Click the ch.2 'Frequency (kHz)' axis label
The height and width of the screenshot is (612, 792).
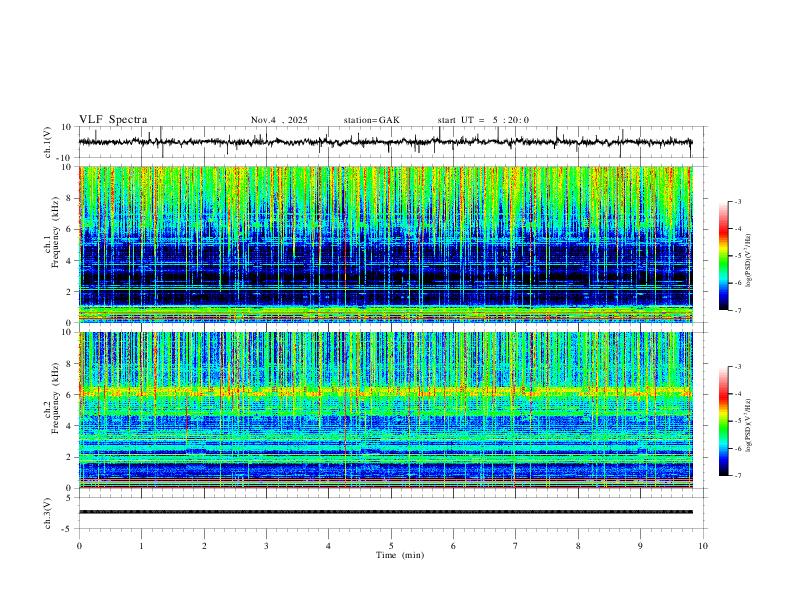tap(56, 398)
